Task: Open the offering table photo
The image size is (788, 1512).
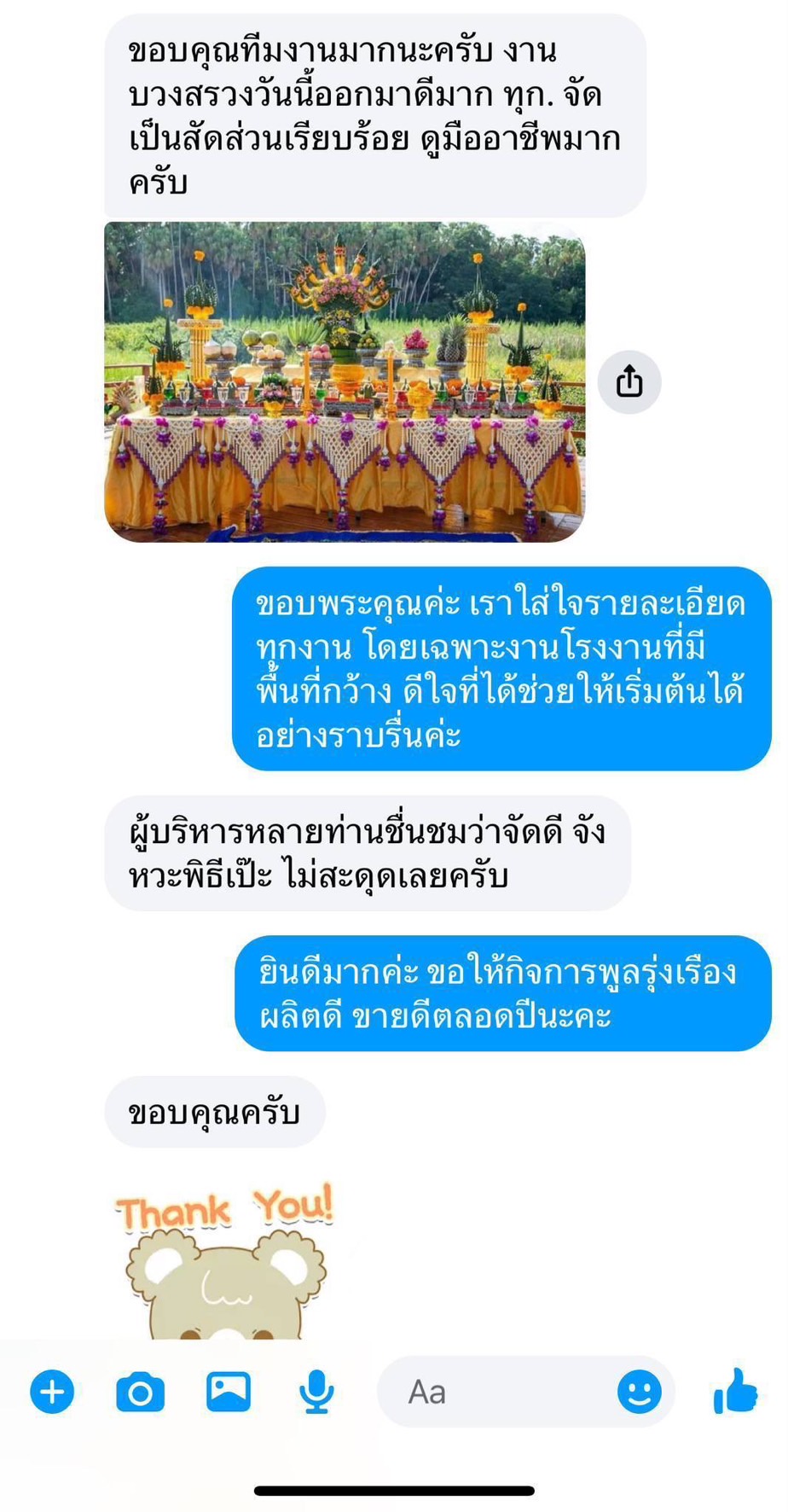Action: pyautogui.click(x=345, y=381)
